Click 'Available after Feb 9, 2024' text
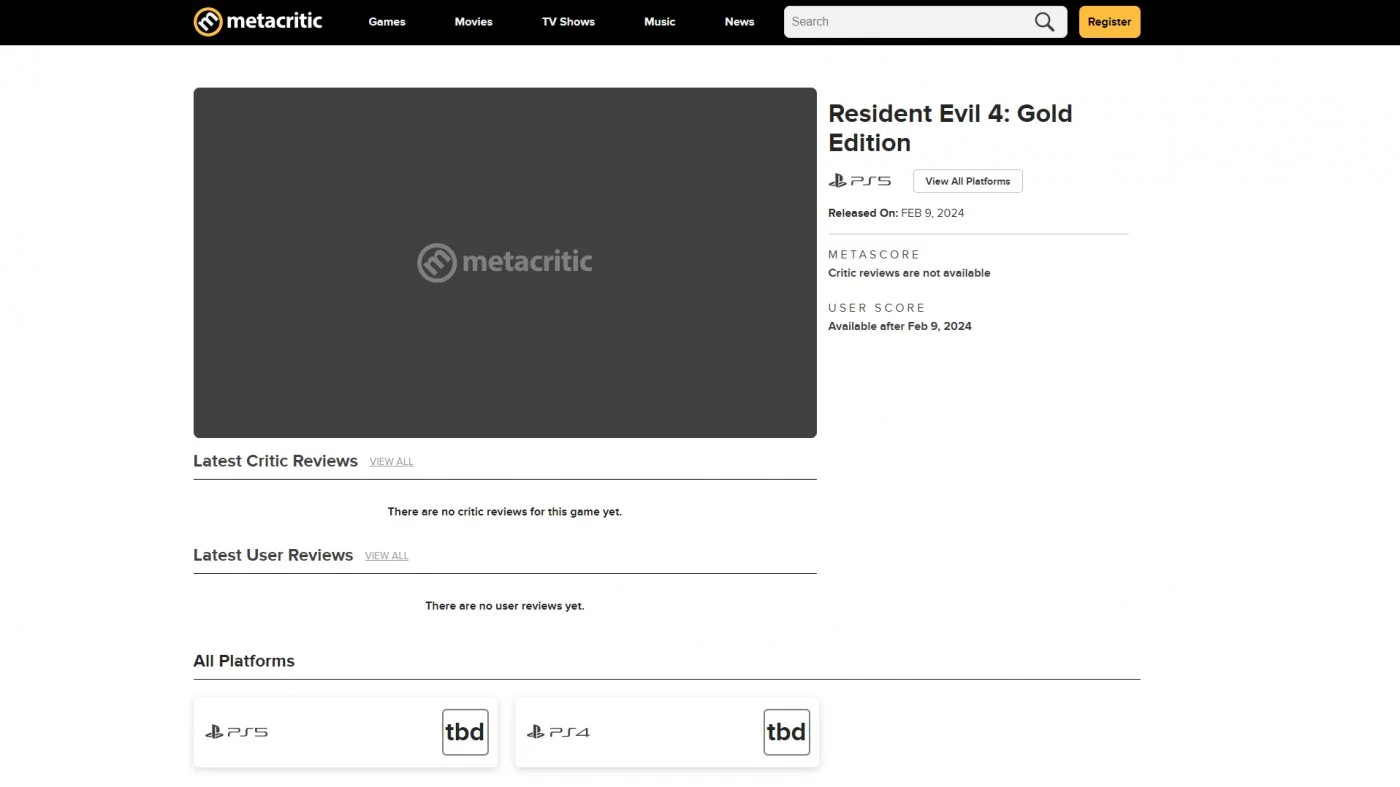Screen dimensions: 1400x787 [900, 326]
